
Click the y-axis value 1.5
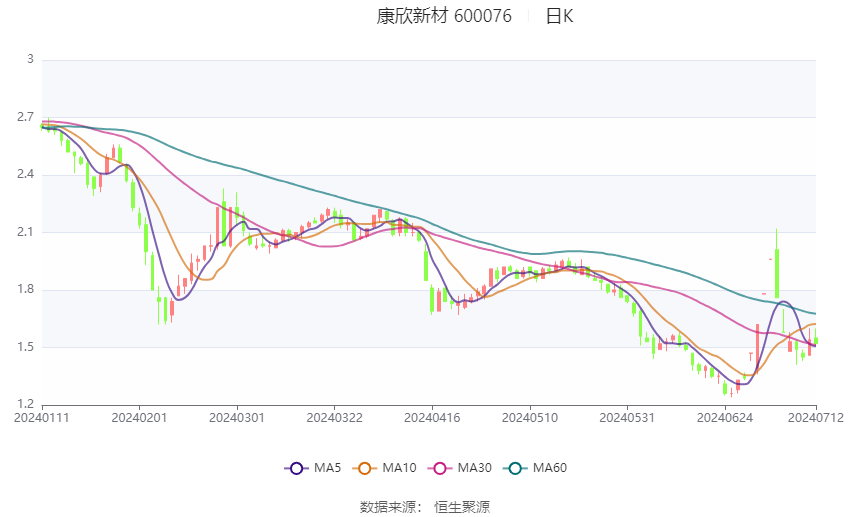[x=25, y=347]
